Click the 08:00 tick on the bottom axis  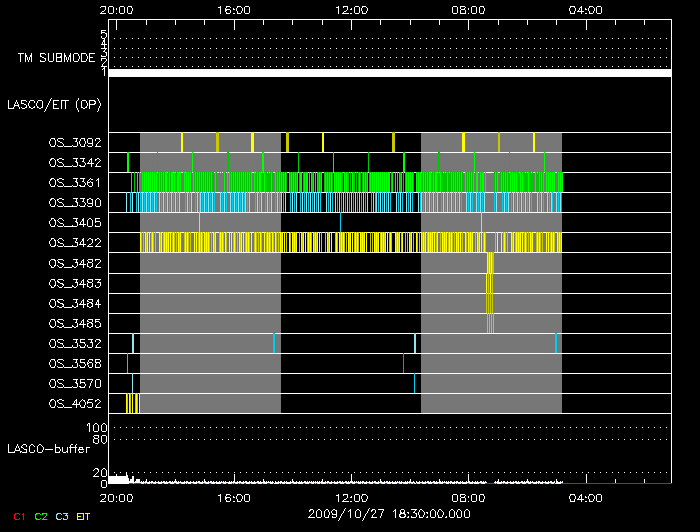click(x=468, y=497)
